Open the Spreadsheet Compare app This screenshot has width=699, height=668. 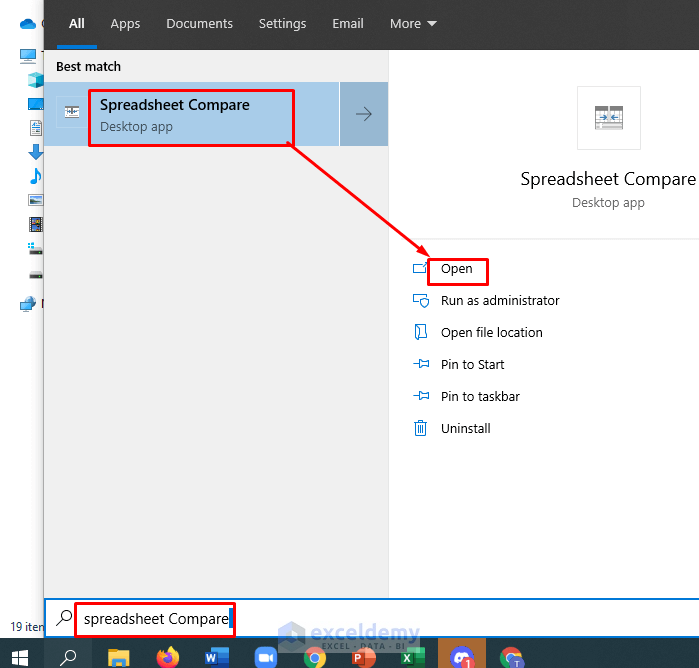pyautogui.click(x=456, y=269)
